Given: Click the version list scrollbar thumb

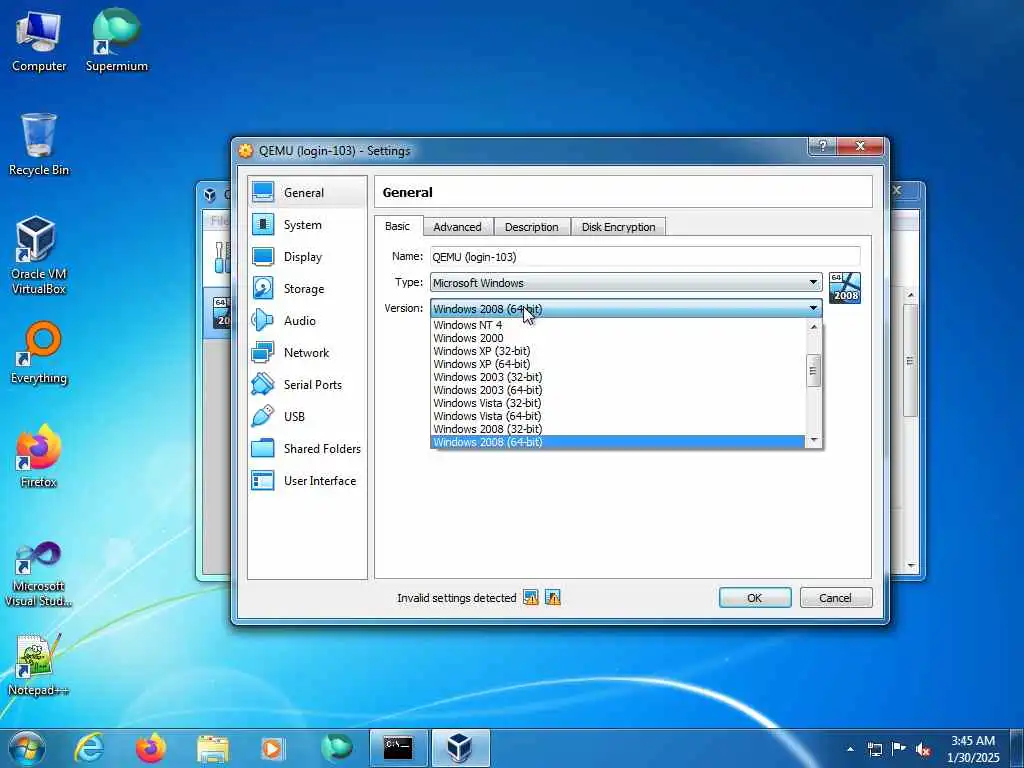Looking at the screenshot, I should tap(814, 371).
